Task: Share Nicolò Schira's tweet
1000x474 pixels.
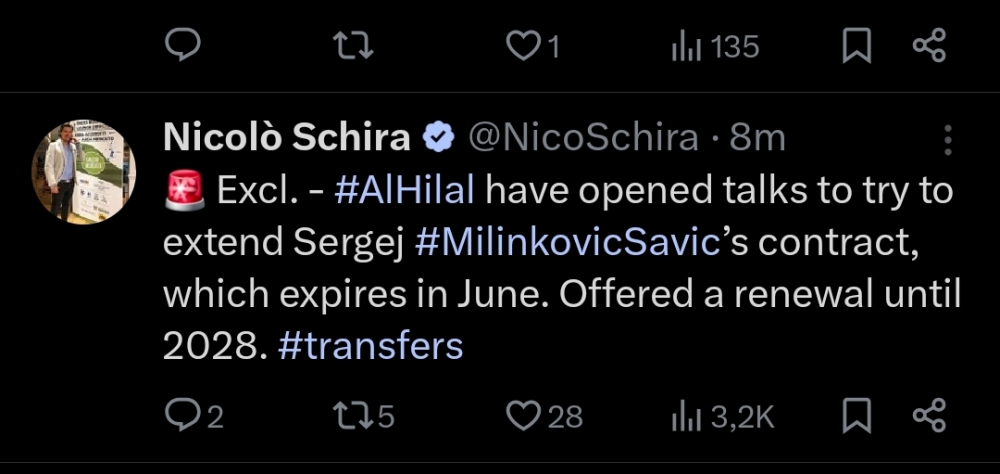Action: (929, 415)
